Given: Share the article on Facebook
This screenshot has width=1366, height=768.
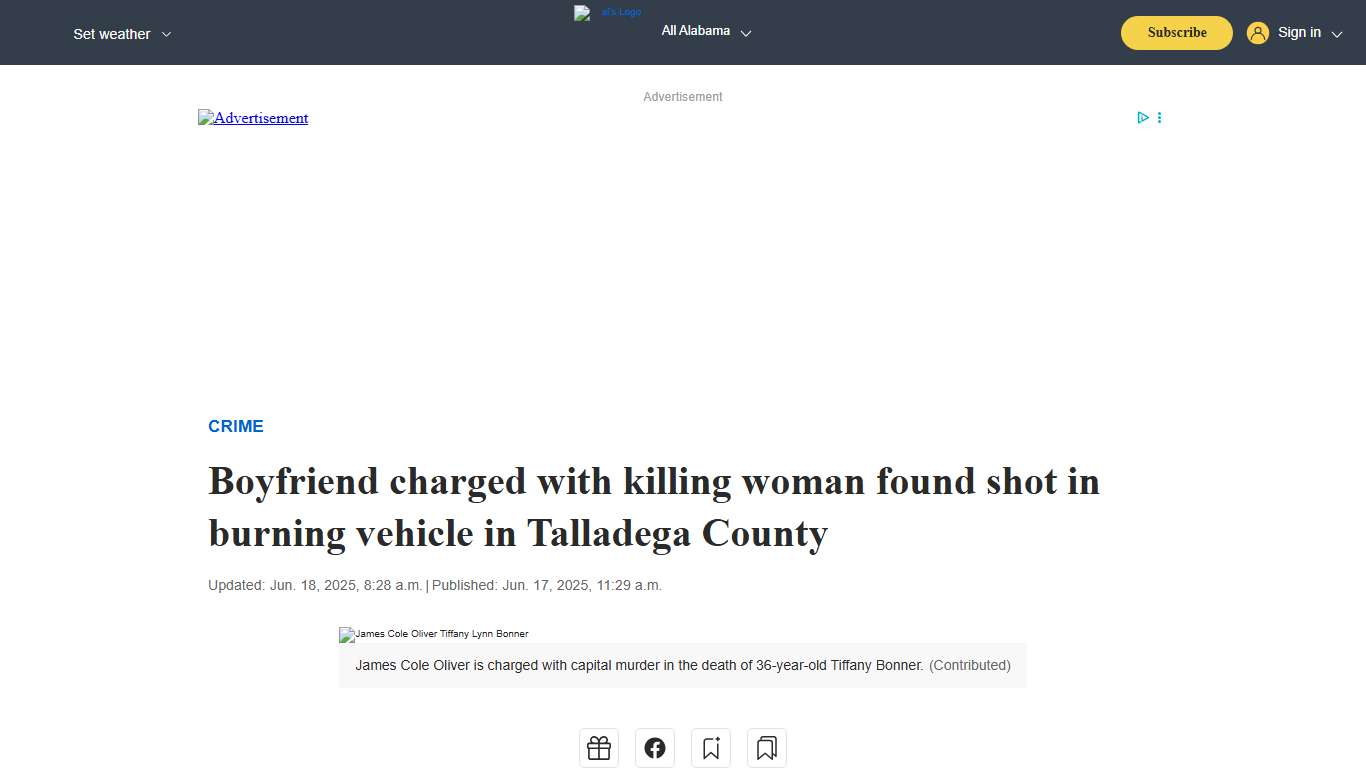Looking at the screenshot, I should pyautogui.click(x=655, y=747).
